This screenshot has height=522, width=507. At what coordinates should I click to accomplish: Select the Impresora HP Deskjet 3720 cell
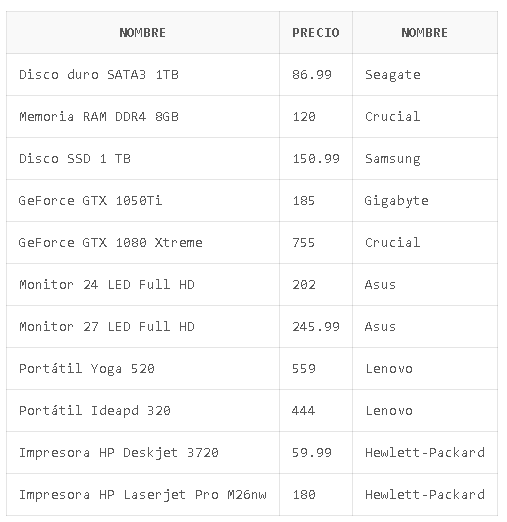coord(143,453)
